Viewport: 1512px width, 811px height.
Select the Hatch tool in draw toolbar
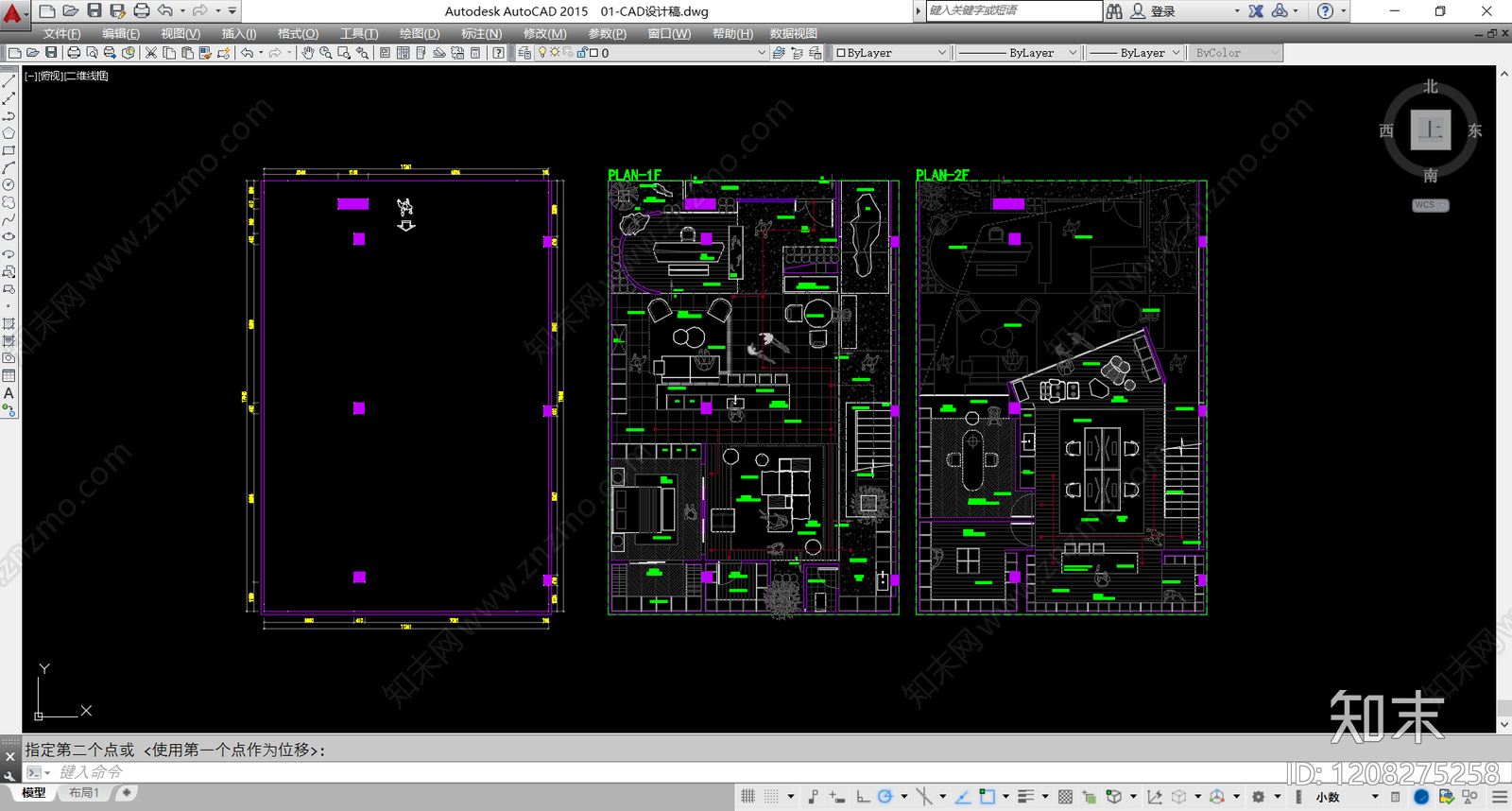[9, 323]
